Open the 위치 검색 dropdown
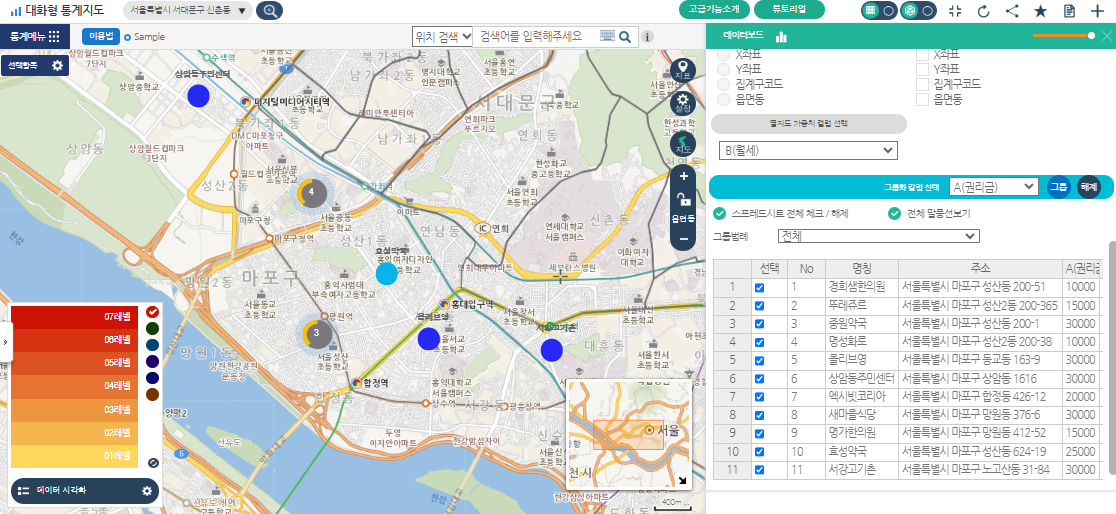Screen dimensions: 1116x514 click(442, 36)
